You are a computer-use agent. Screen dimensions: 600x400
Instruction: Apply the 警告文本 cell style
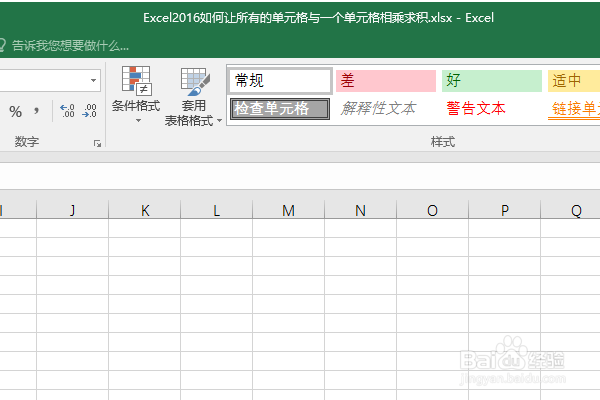tap(492, 109)
